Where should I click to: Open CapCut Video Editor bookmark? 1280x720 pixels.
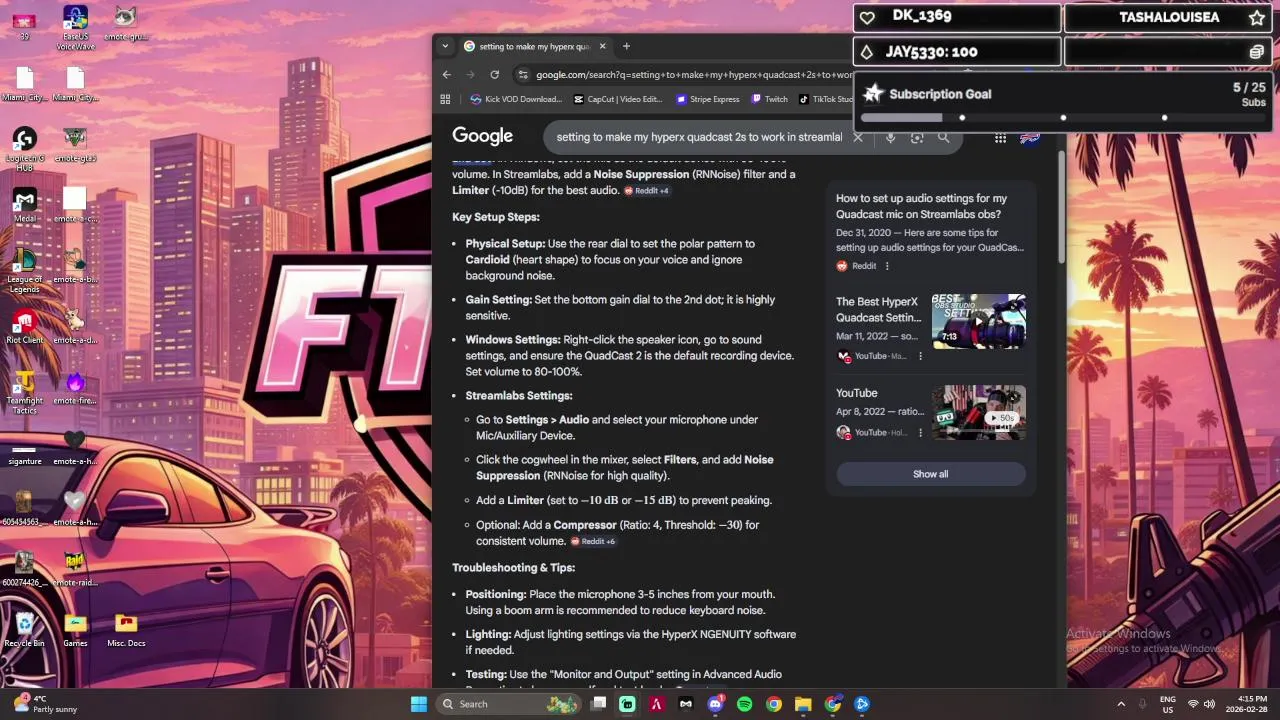click(x=618, y=99)
